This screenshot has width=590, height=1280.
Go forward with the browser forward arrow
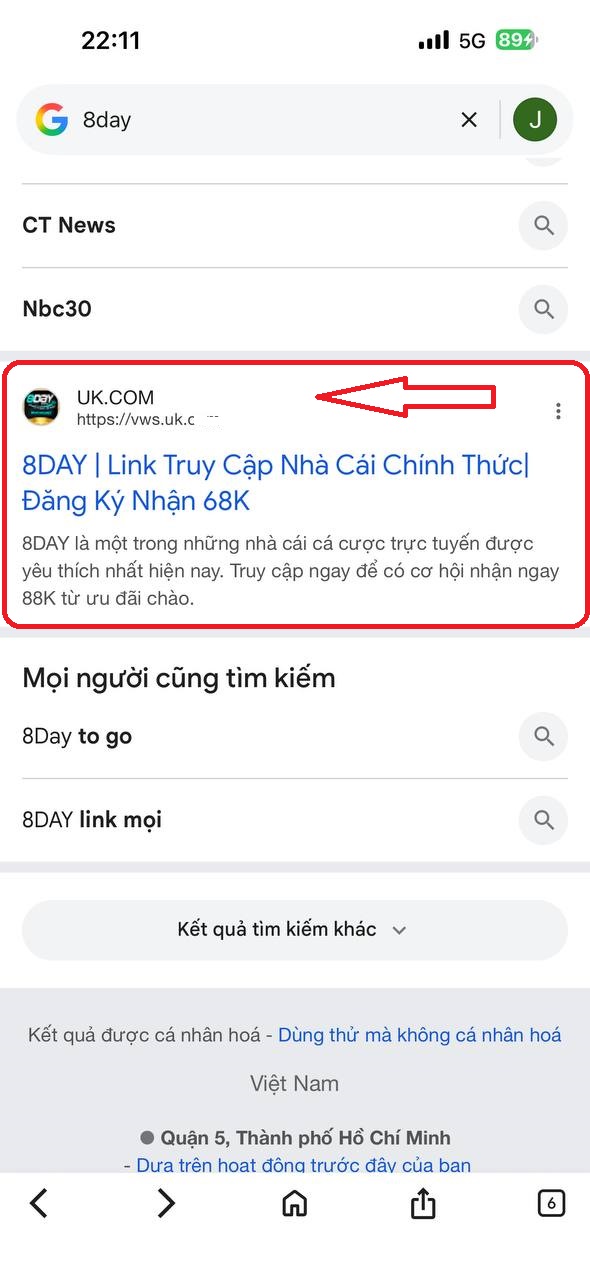click(166, 1204)
